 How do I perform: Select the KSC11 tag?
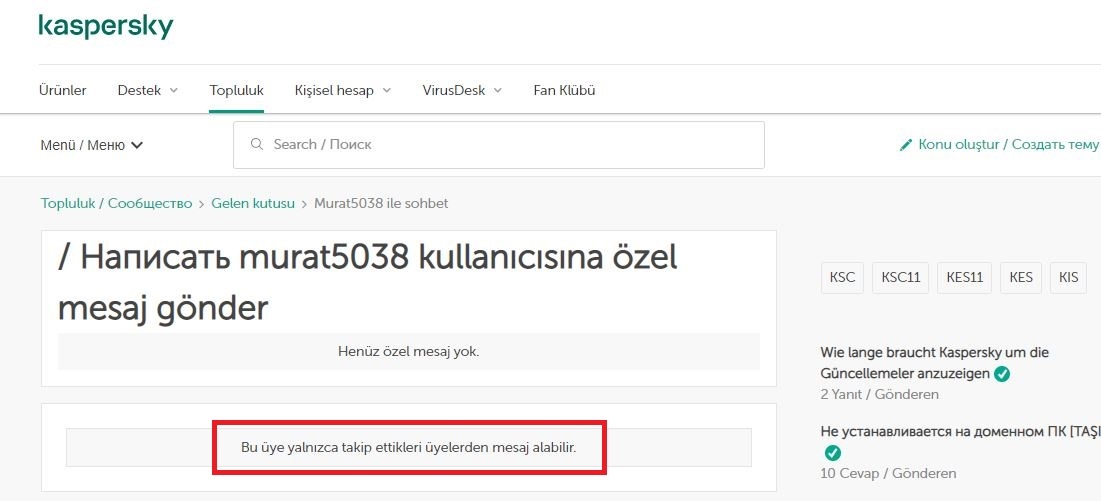[900, 277]
